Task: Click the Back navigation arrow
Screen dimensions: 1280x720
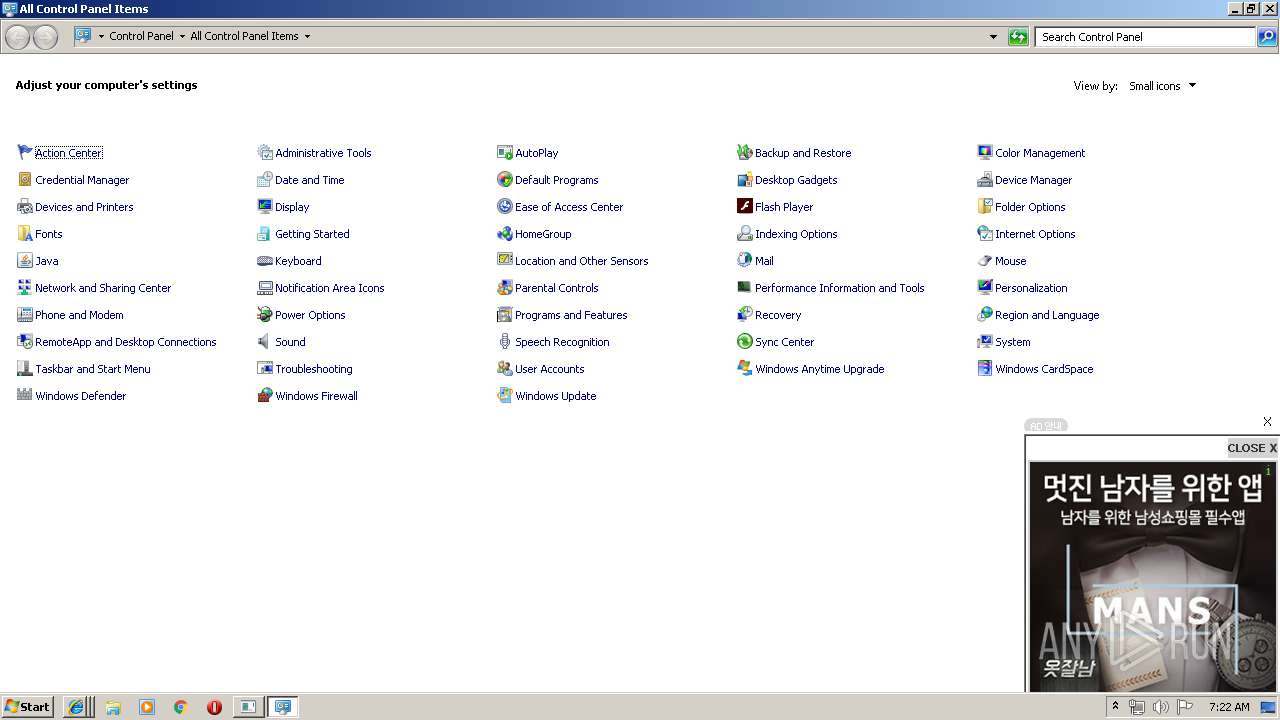Action: tap(17, 37)
